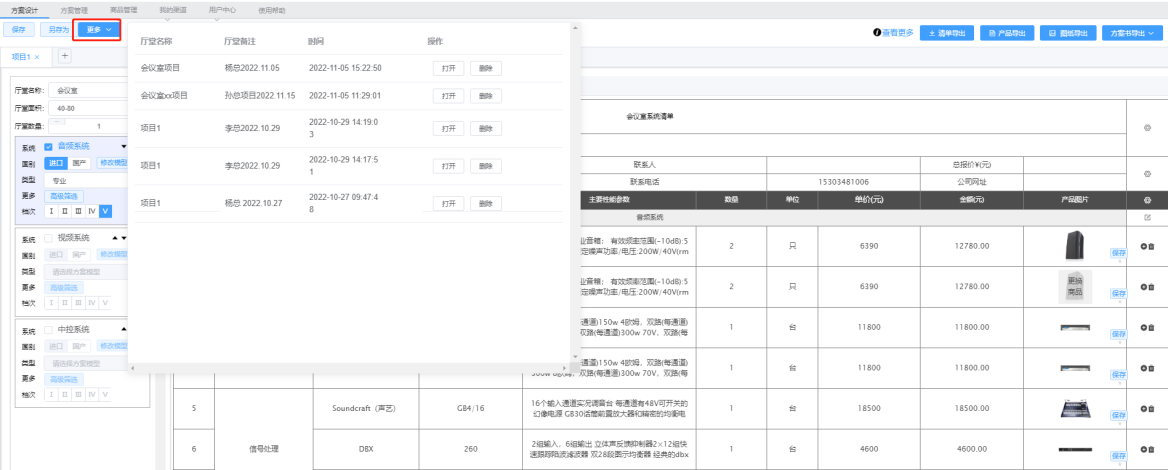Select 国产 for 音频系统
The image size is (1168, 470).
pos(80,163)
